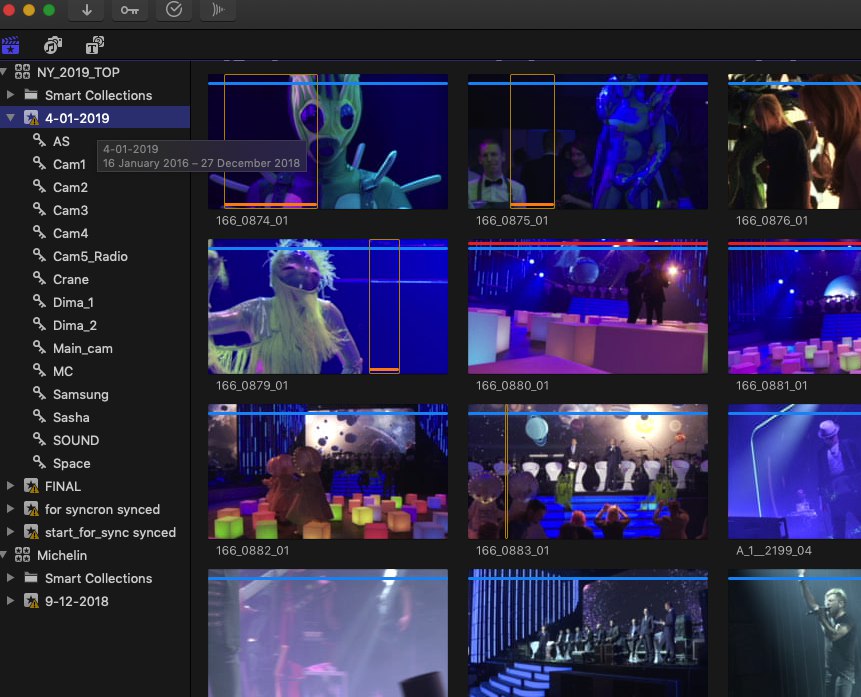Select the Dima_2 keyword collection
This screenshot has height=697, width=861.
click(75, 326)
